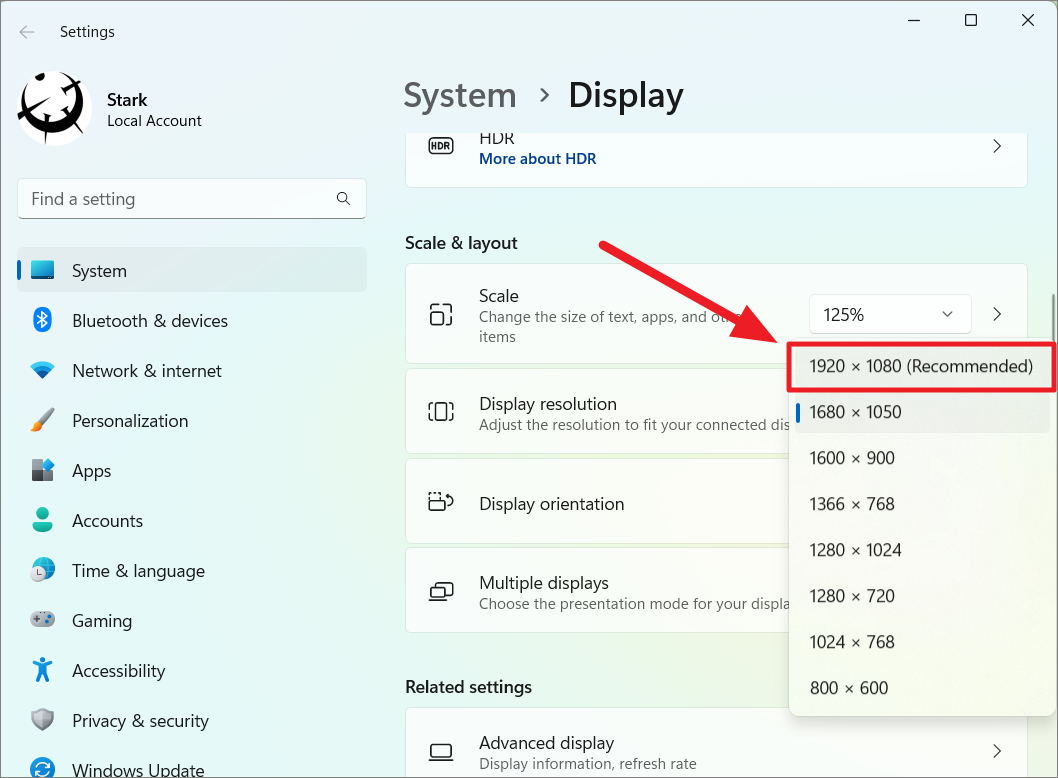Open the Accounts settings icon
The height and width of the screenshot is (778, 1058).
(x=42, y=520)
